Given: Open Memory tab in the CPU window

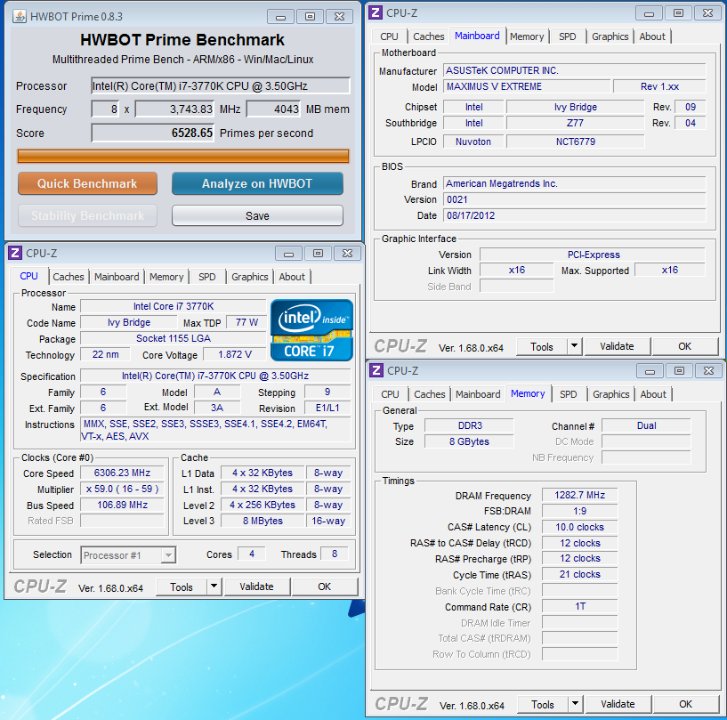Looking at the screenshot, I should (x=166, y=277).
